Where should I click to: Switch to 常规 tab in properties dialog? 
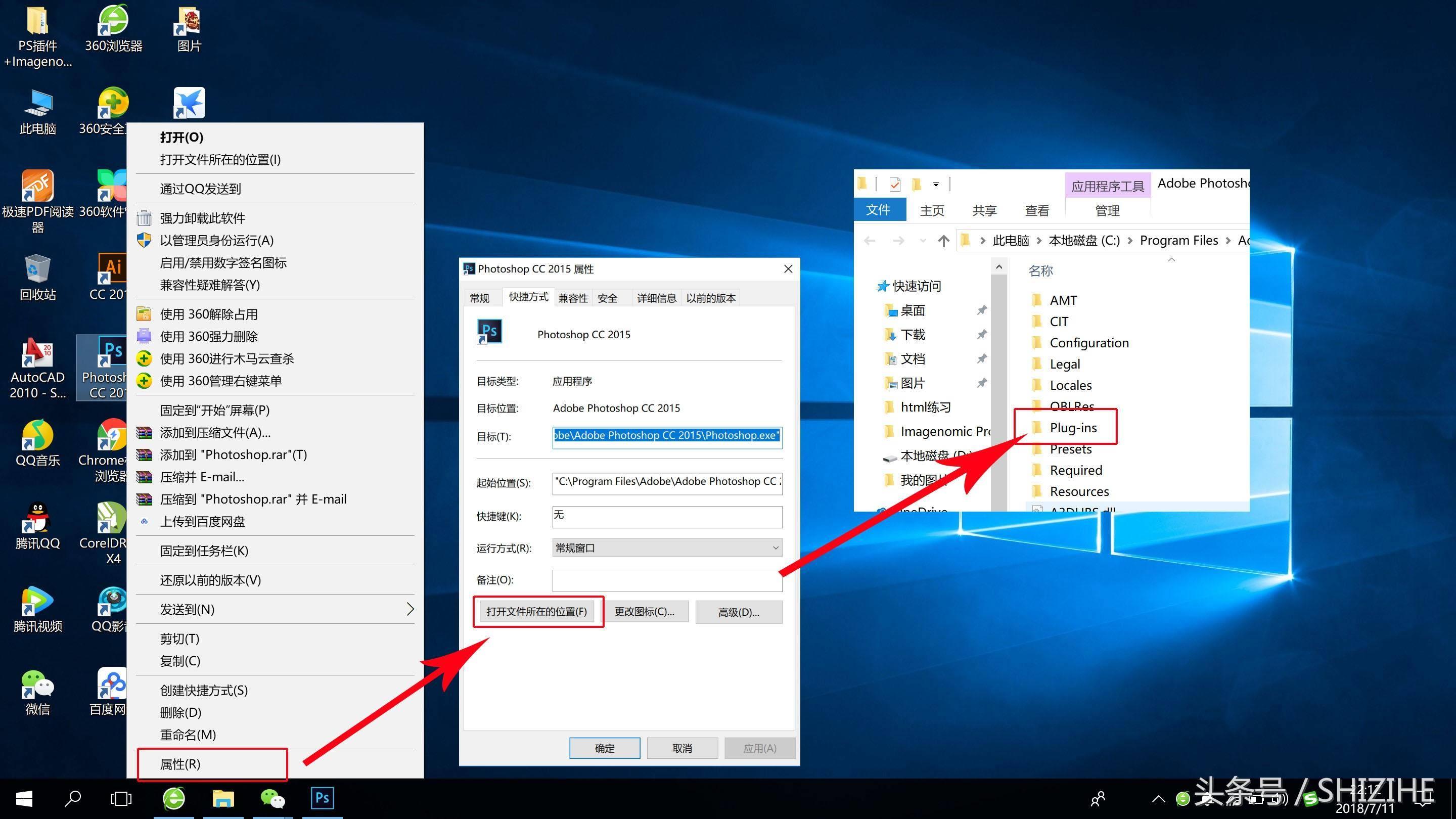[x=480, y=298]
